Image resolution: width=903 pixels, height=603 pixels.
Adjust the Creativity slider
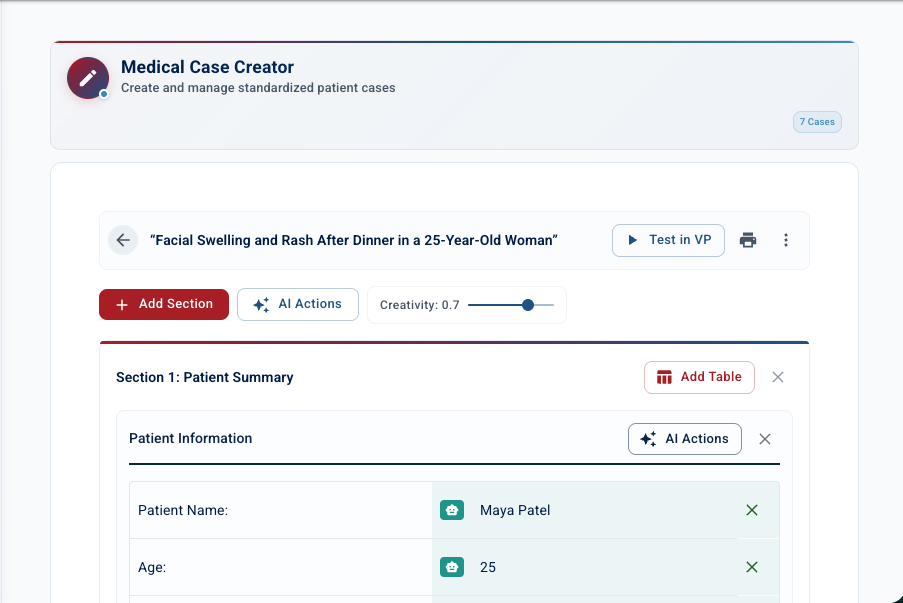(527, 305)
